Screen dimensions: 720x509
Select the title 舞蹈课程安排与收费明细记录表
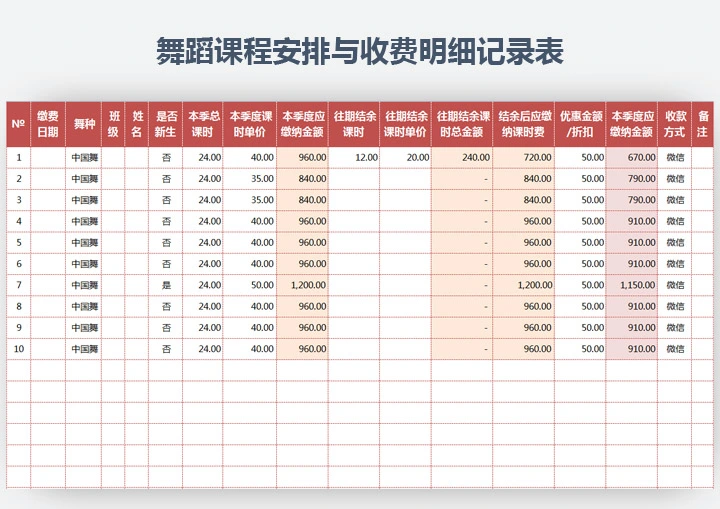pyautogui.click(x=360, y=51)
